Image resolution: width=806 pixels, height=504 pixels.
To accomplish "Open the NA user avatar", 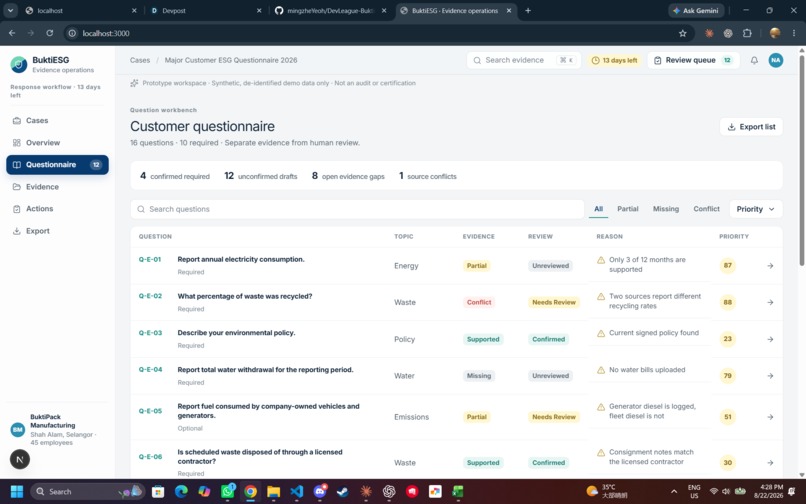I will (775, 60).
